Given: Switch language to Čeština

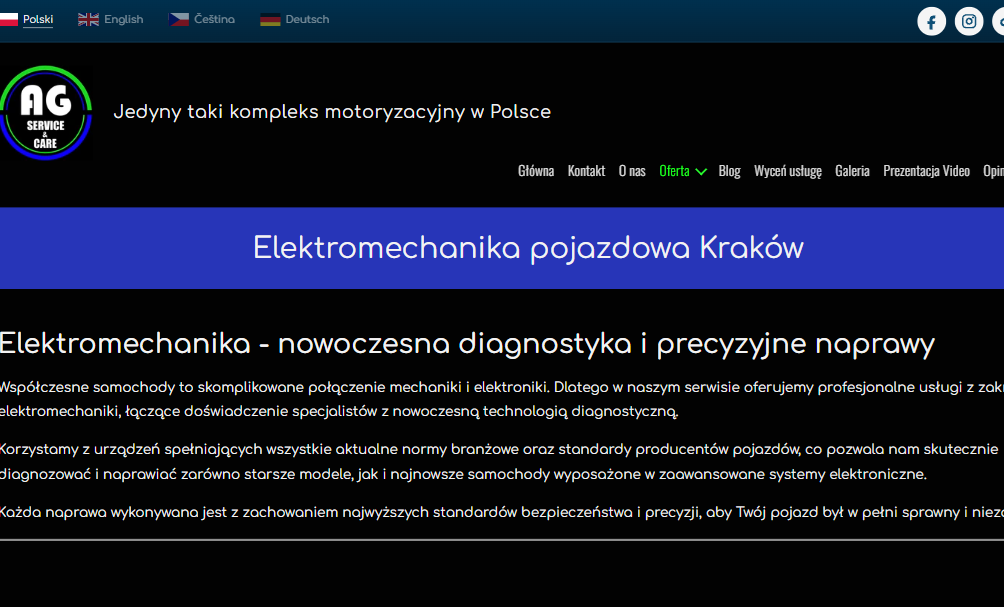Looking at the screenshot, I should (215, 19).
